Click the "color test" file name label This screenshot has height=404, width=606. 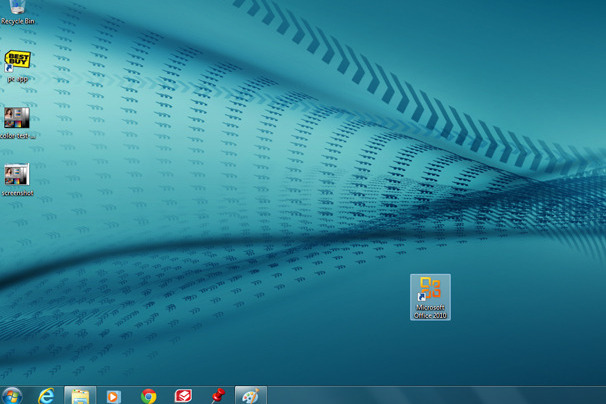(18, 135)
